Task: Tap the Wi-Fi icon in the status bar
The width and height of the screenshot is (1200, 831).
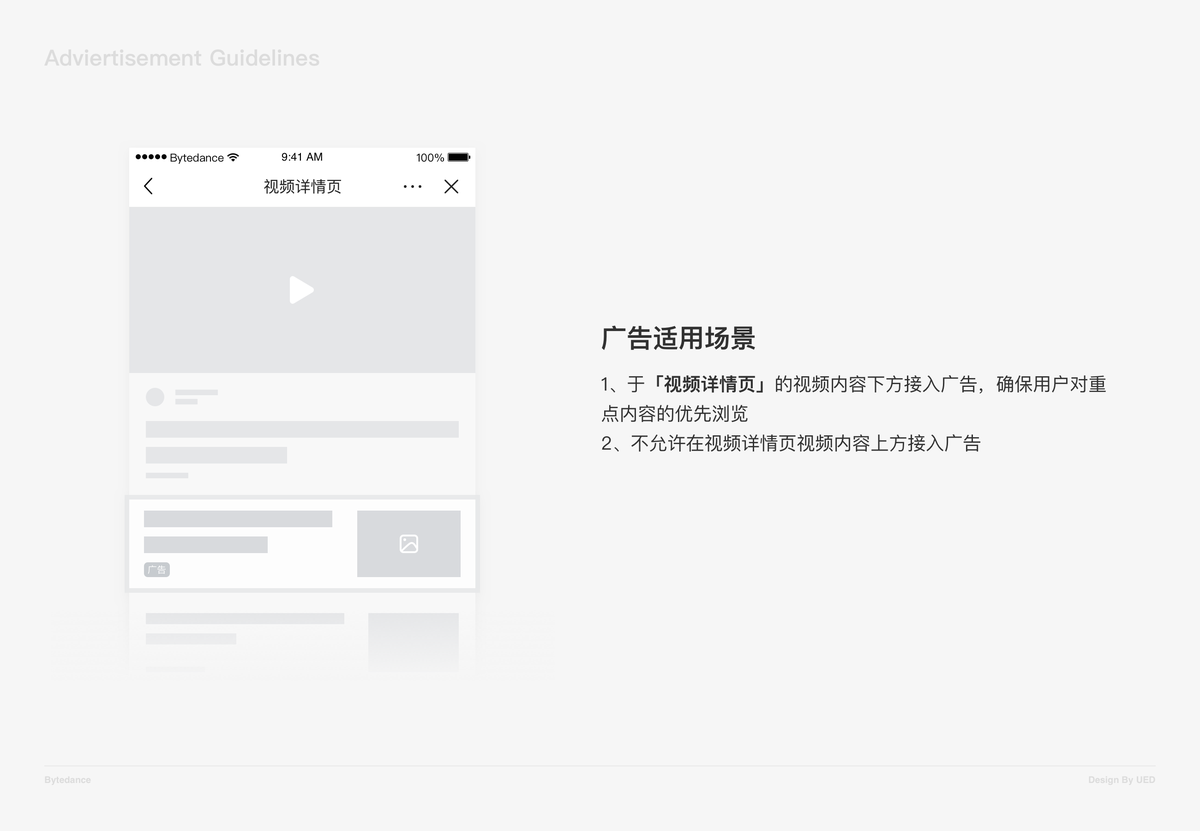Action: (x=233, y=157)
